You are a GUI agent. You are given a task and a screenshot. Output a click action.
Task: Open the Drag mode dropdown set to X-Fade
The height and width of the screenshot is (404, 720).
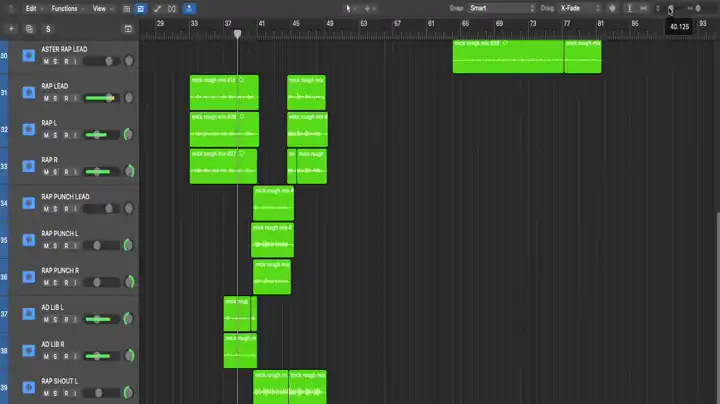click(580, 8)
